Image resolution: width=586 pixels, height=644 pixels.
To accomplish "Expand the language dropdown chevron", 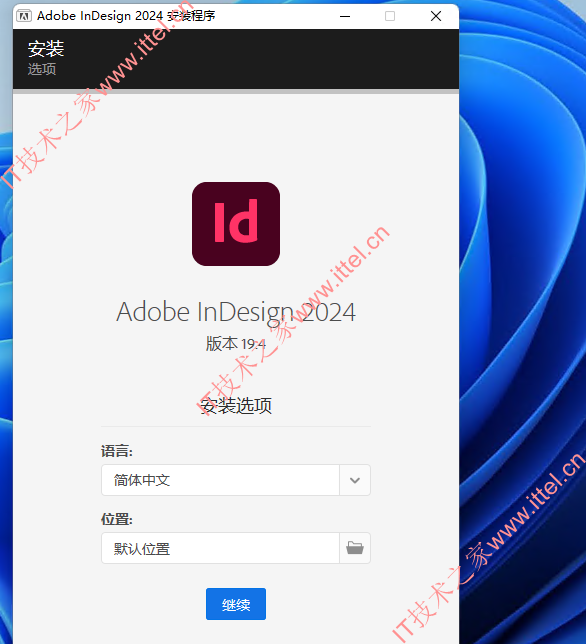I will click(x=355, y=480).
